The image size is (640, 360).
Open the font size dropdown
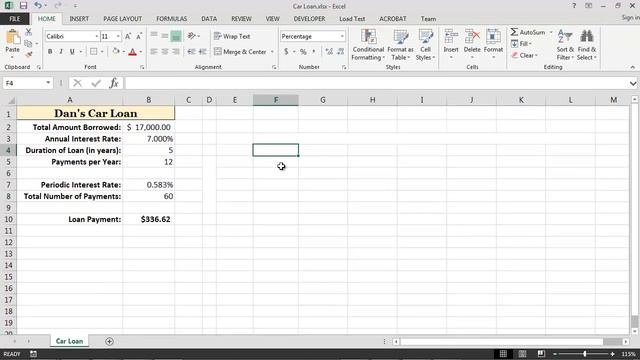point(118,36)
